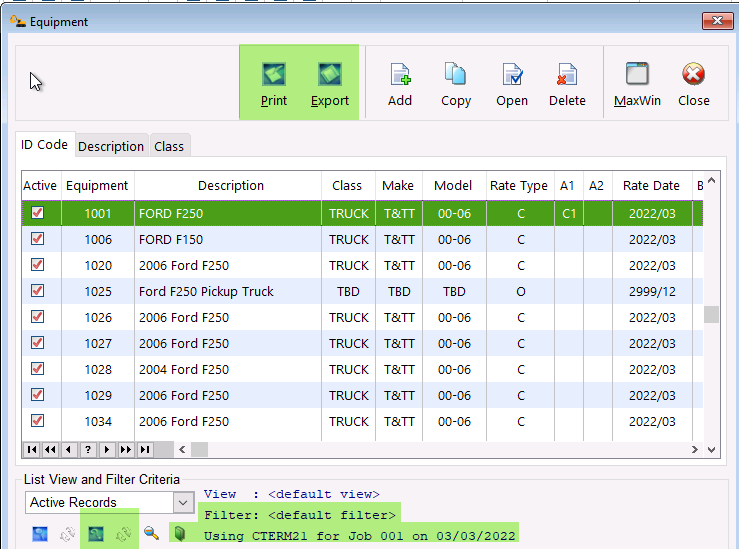Click the magnifying glass search icon

pyautogui.click(x=151, y=533)
